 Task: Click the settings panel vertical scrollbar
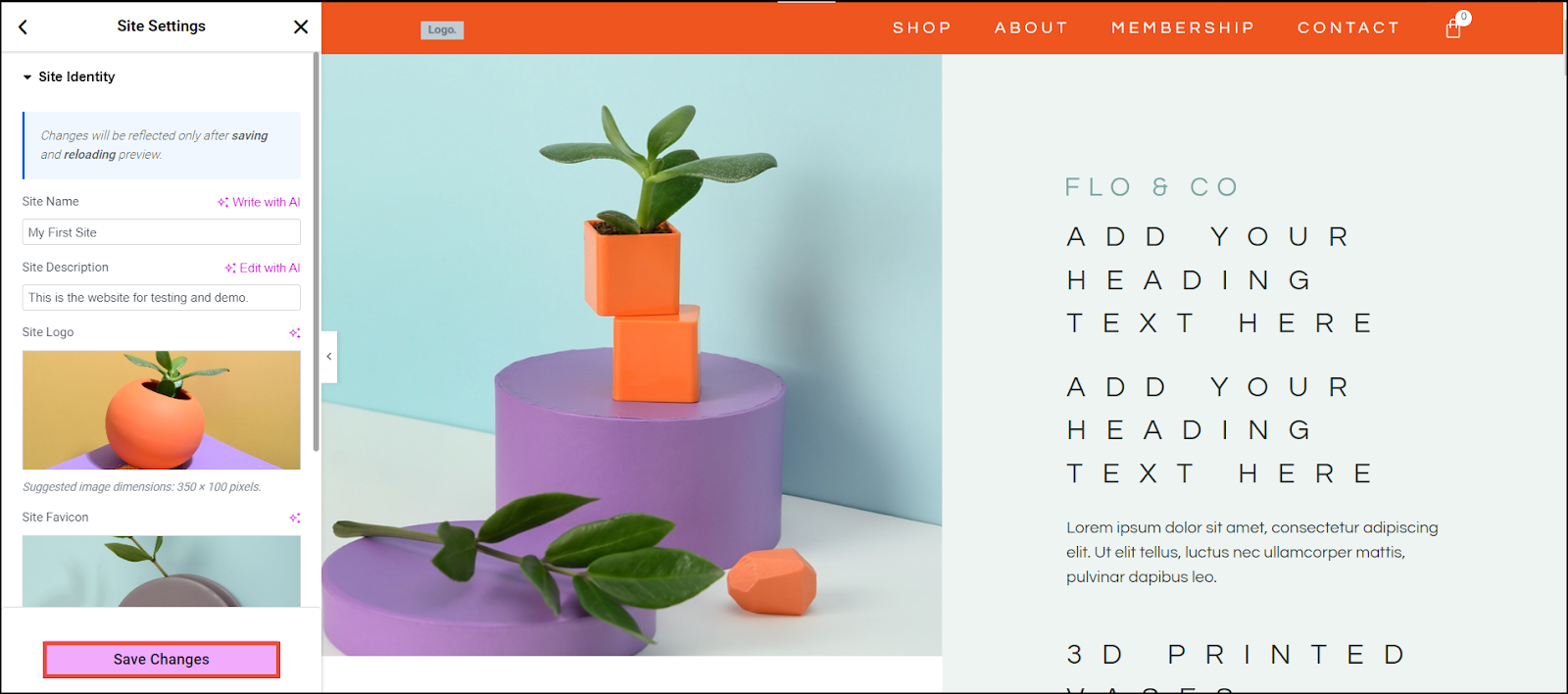(x=316, y=252)
